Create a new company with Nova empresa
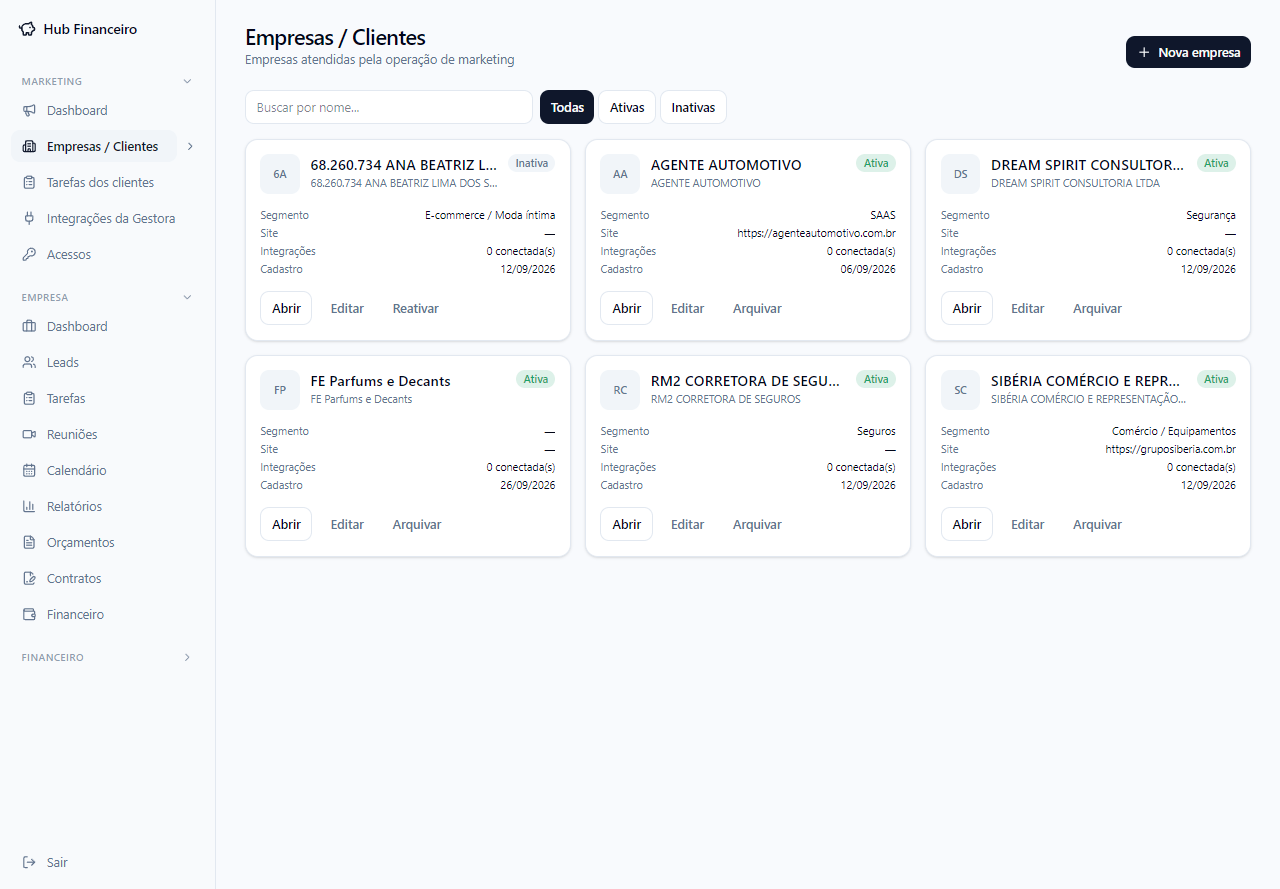 tap(1188, 52)
